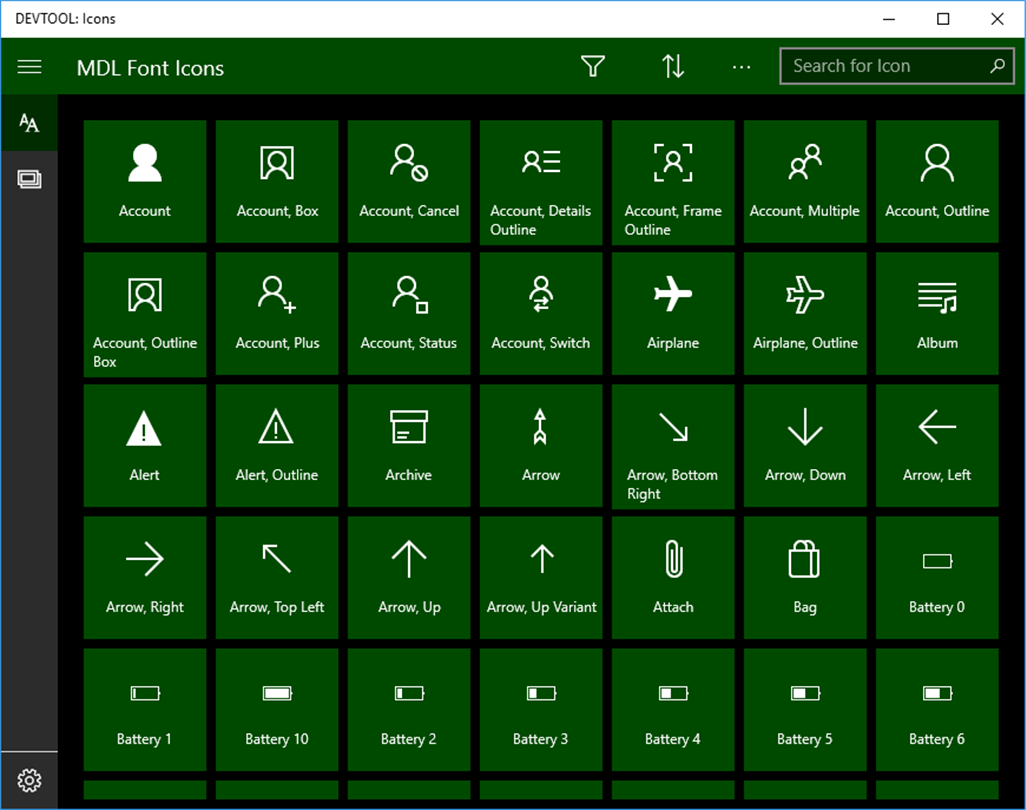
Task: Choose the Alert, Outline tile
Action: [x=277, y=446]
